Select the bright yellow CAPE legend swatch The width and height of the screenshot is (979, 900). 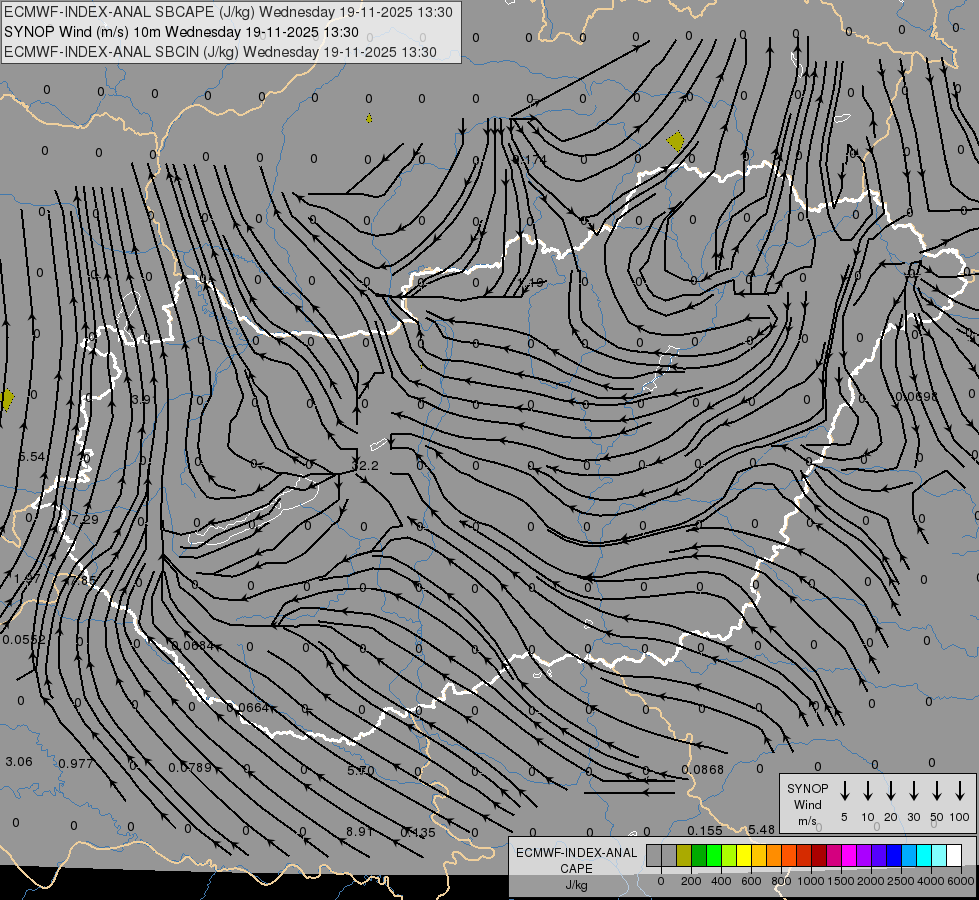744,856
